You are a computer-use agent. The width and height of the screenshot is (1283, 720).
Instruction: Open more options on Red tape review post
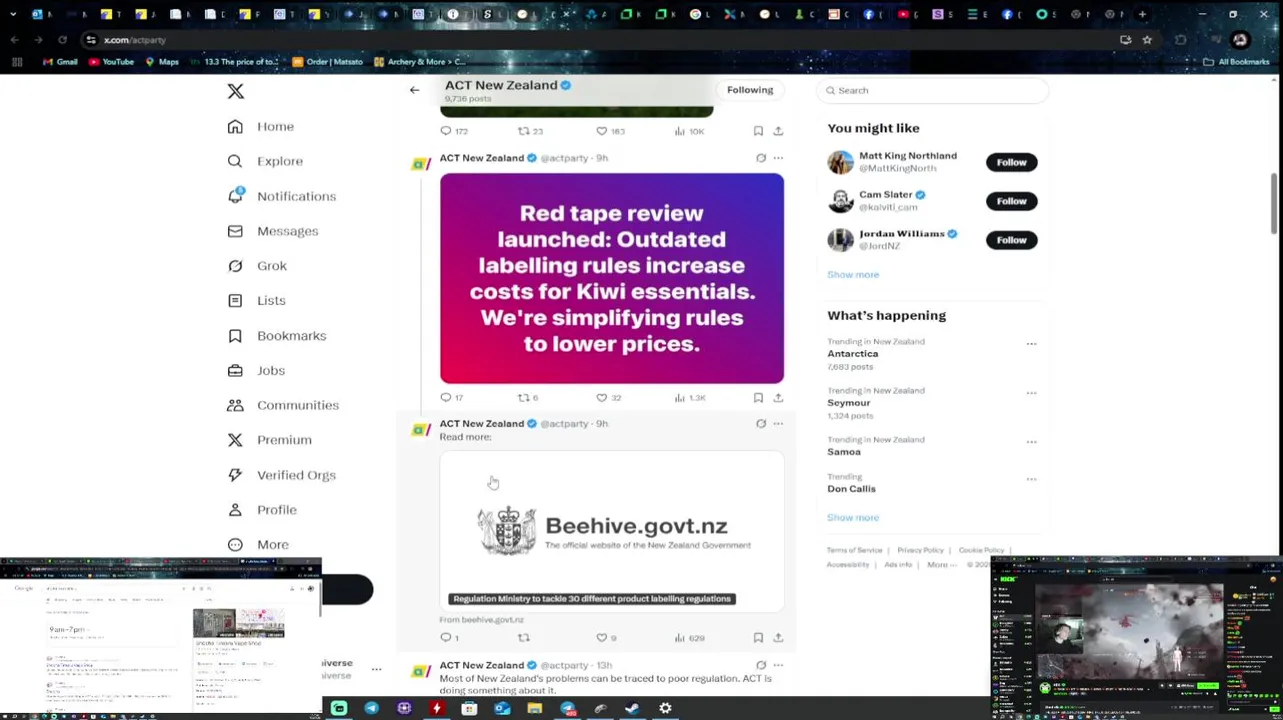(778, 158)
